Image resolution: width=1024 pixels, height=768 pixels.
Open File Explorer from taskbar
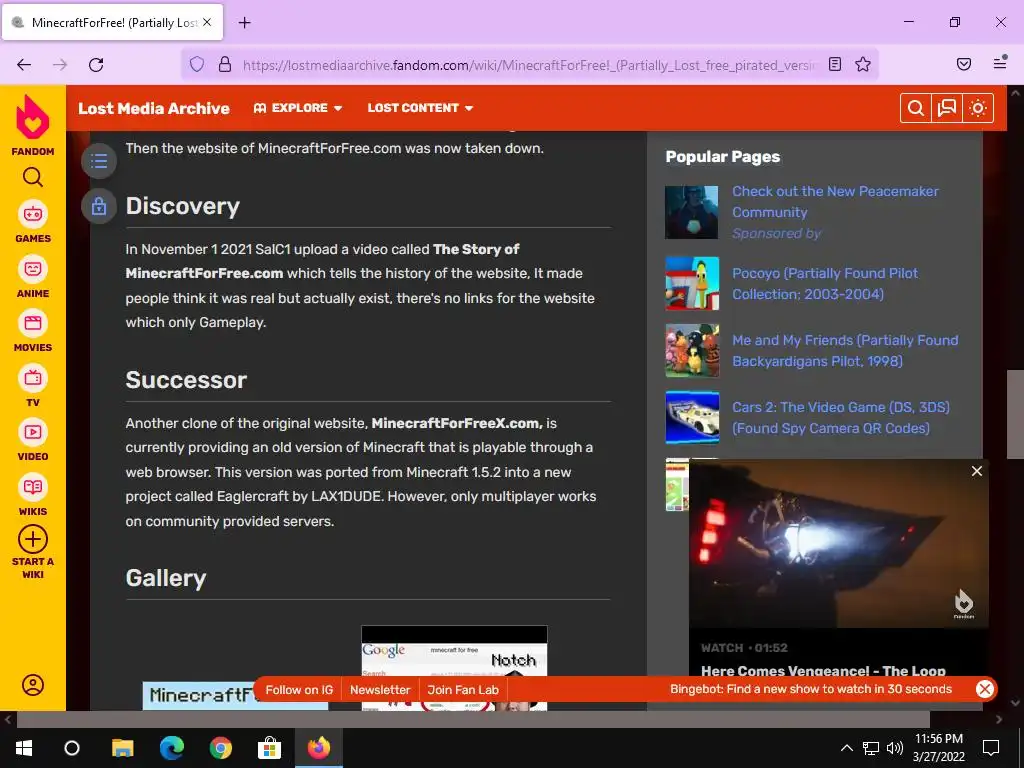click(x=122, y=748)
